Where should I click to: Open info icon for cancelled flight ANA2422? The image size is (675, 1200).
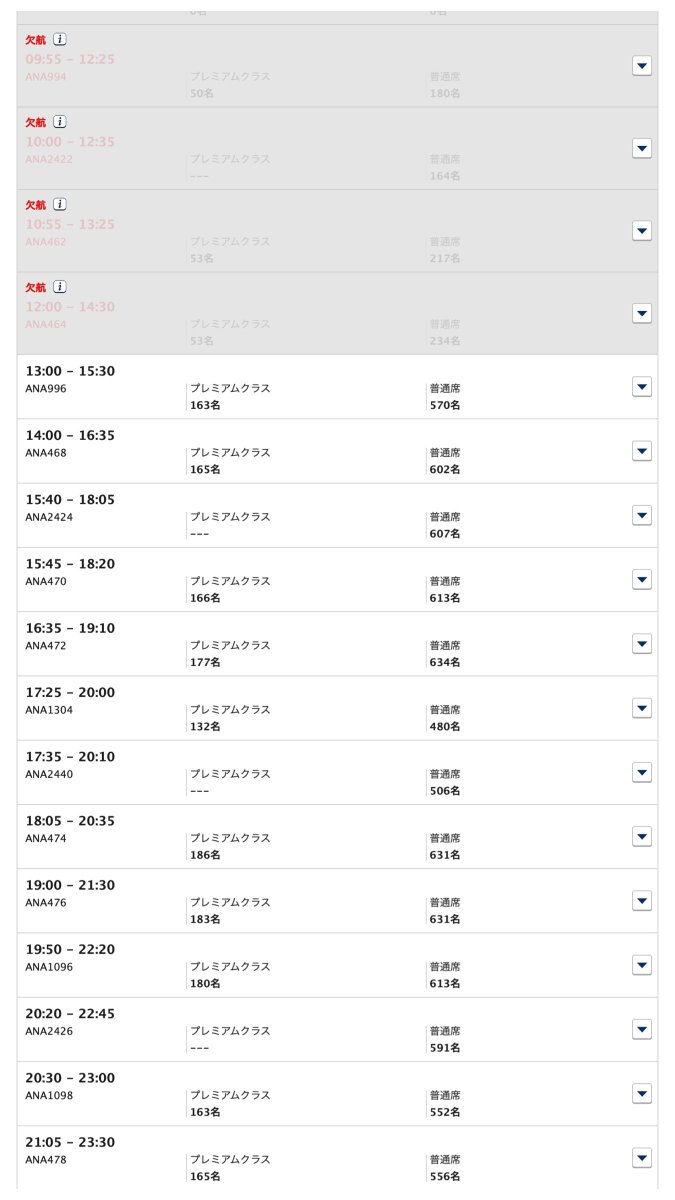tap(60, 122)
